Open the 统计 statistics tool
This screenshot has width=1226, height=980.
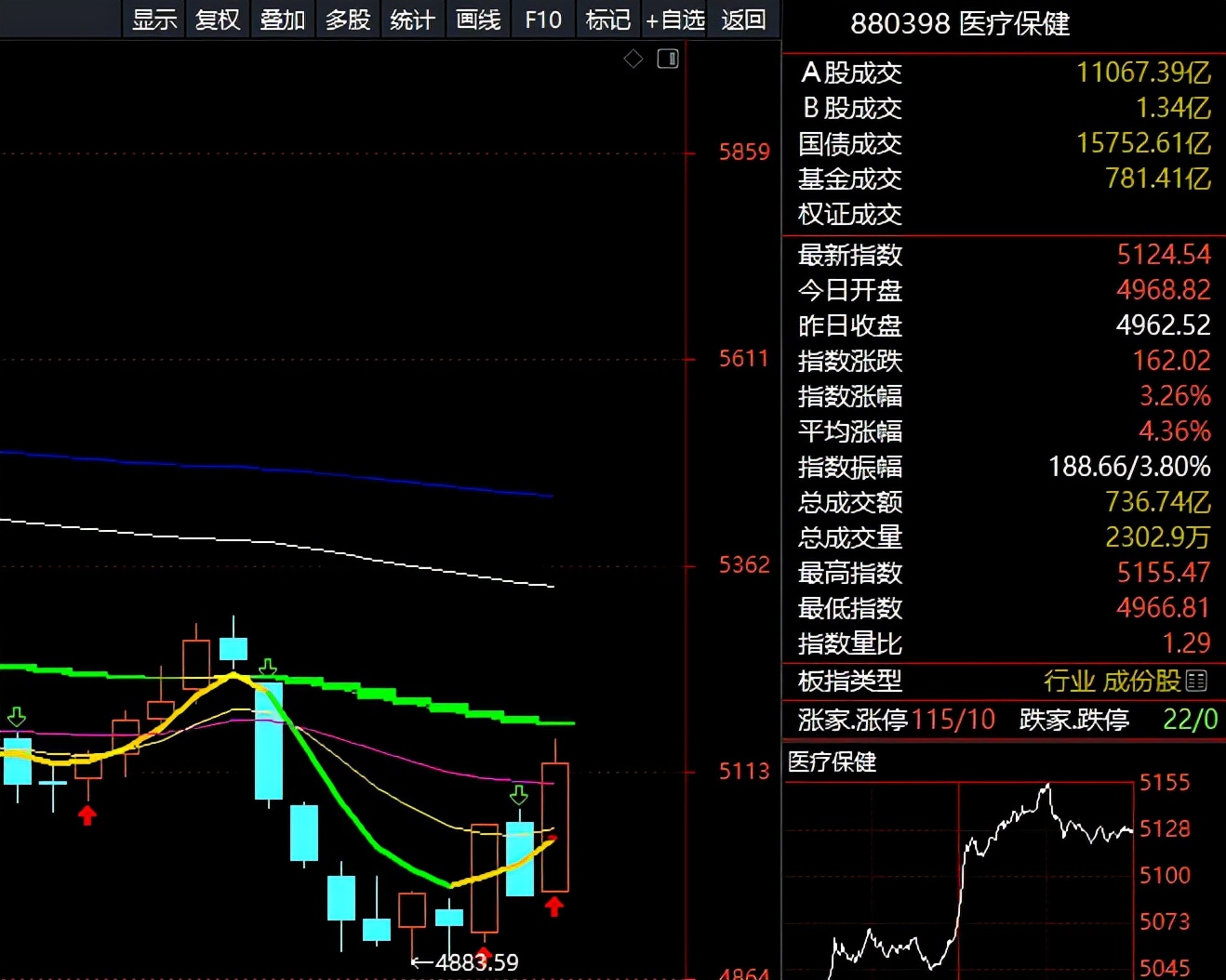[413, 20]
